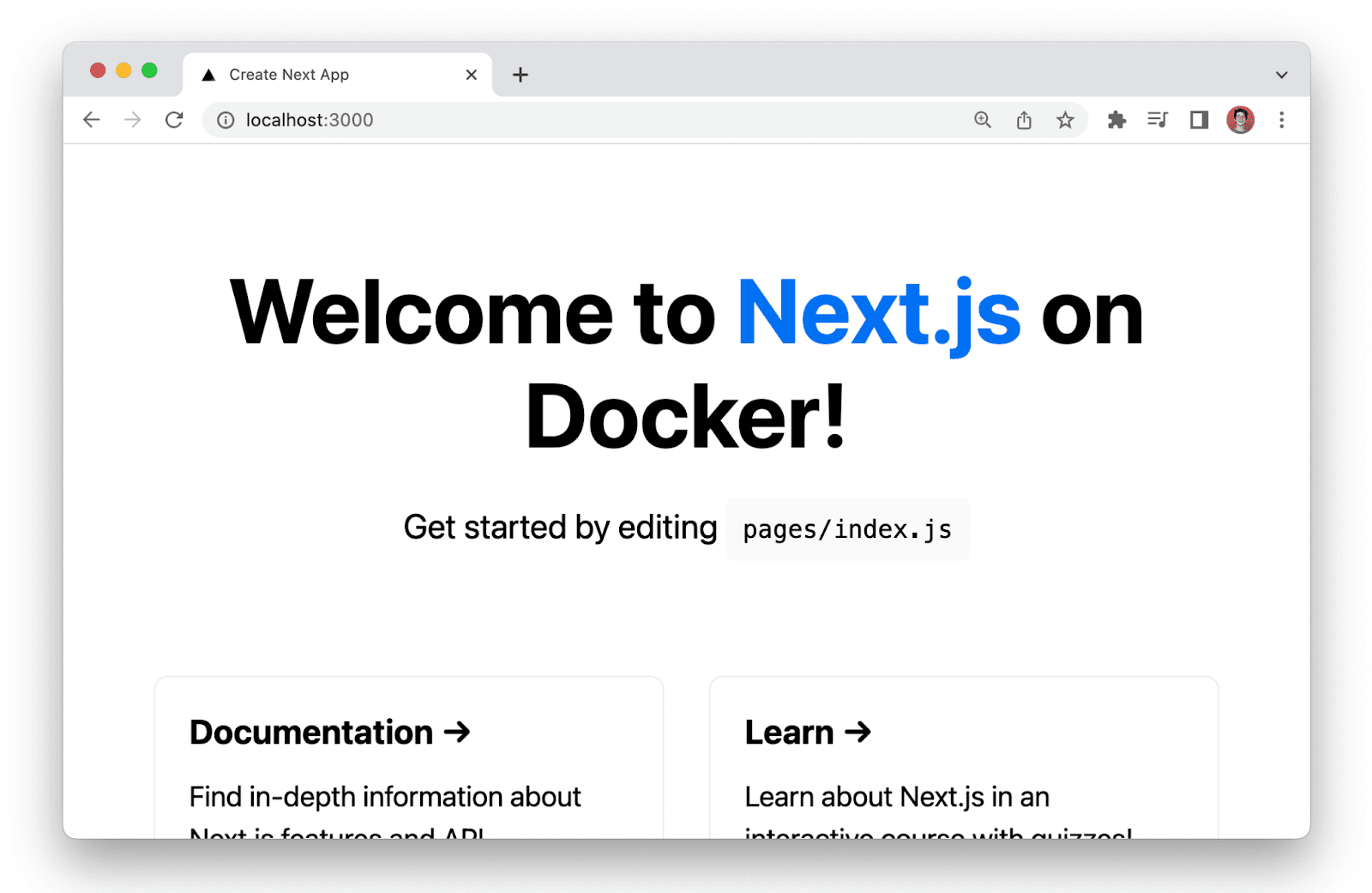Click the browser back arrow

click(92, 120)
